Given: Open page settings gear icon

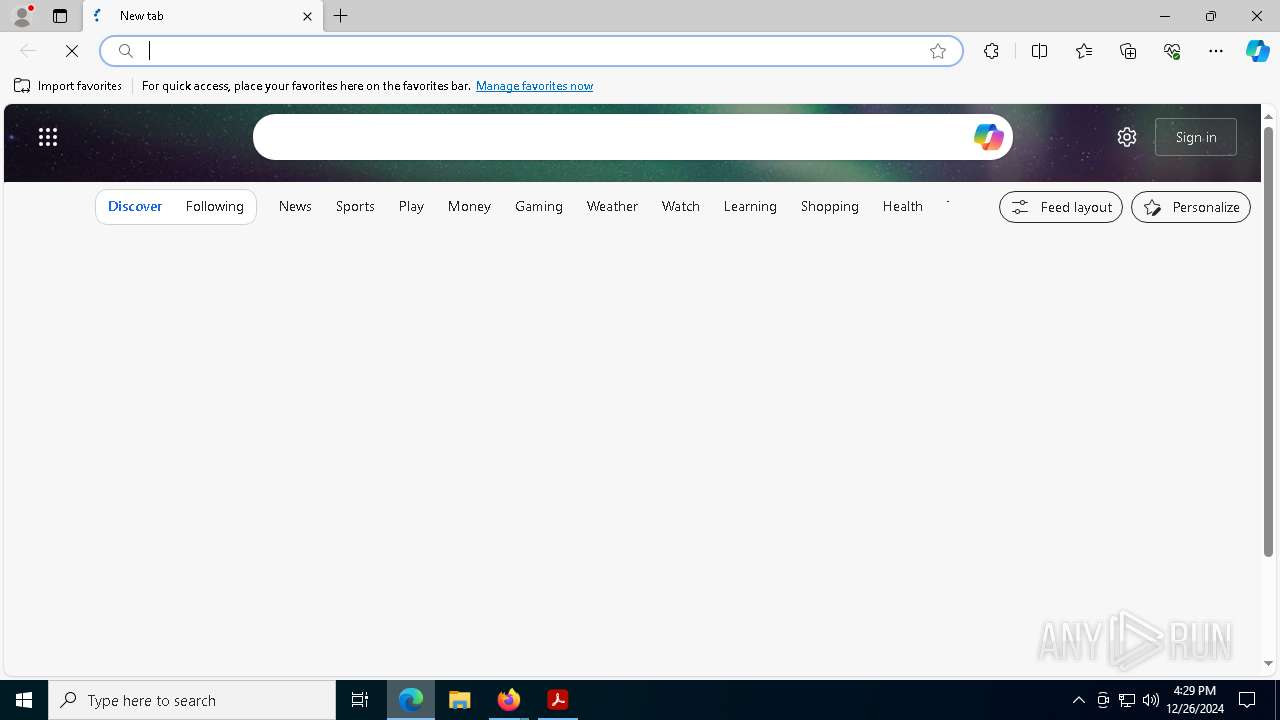Looking at the screenshot, I should point(1127,137).
